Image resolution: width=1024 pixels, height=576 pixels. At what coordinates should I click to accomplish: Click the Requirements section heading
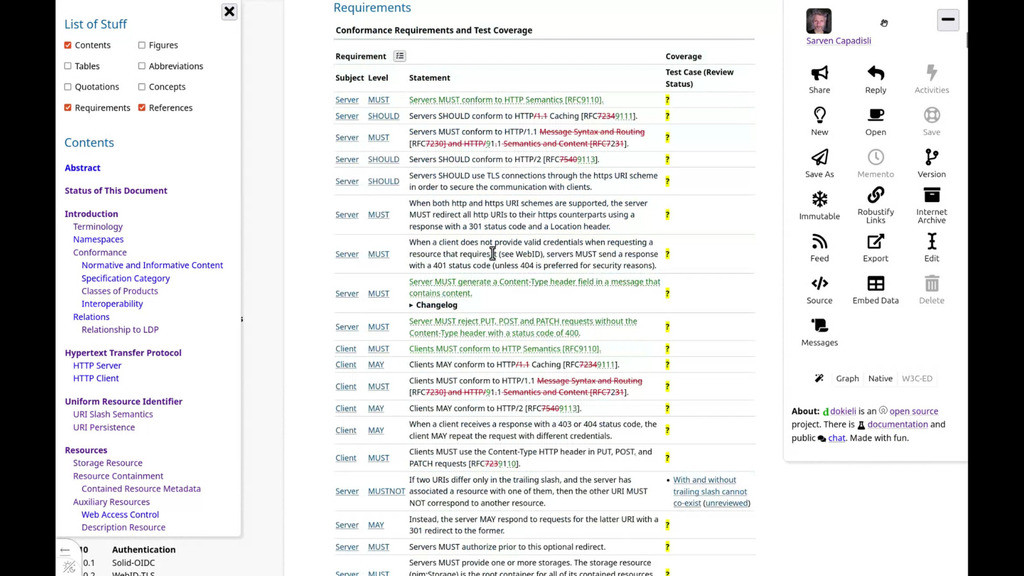(372, 8)
